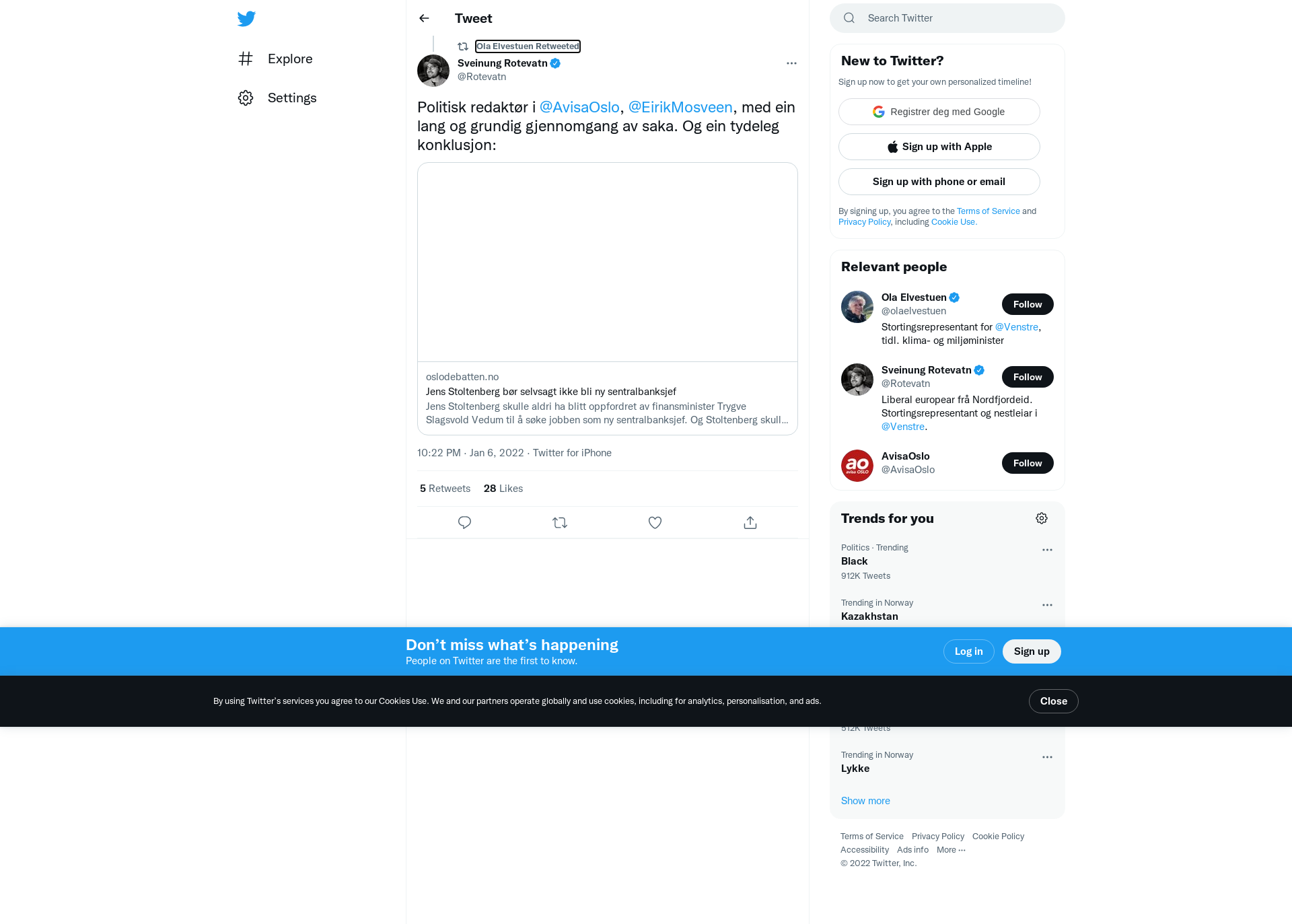Click Sign up with Apple
The image size is (1292, 924).
939,147
